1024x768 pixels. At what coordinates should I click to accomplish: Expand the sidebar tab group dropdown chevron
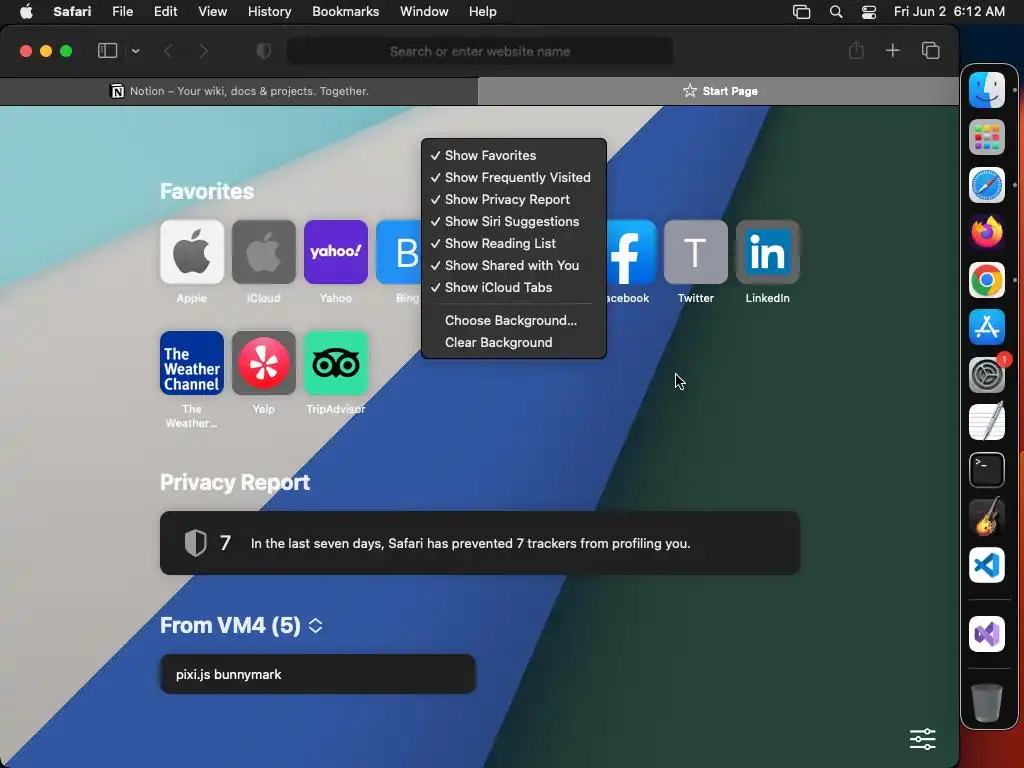pos(135,51)
